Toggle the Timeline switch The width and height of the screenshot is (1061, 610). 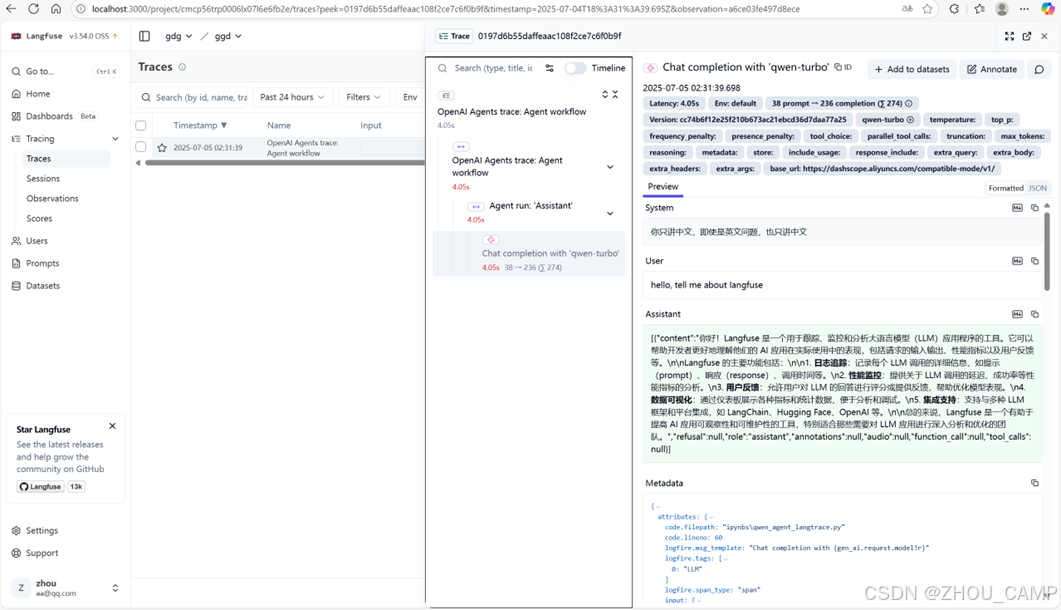pos(575,68)
